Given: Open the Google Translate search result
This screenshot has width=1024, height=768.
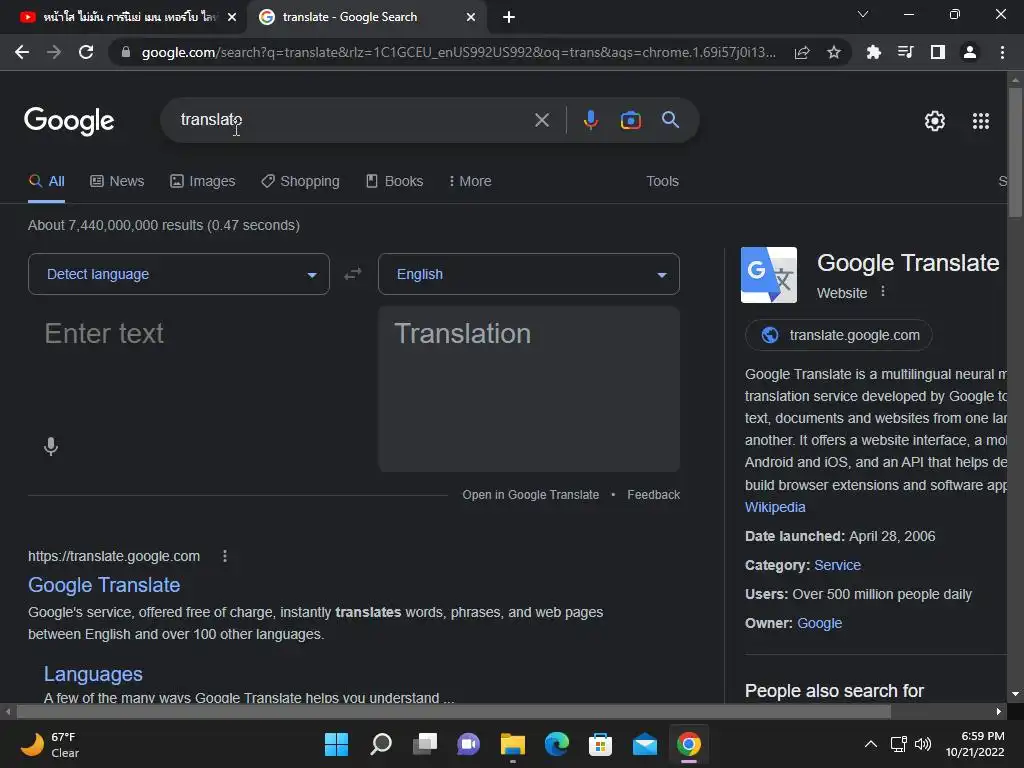Looking at the screenshot, I should (104, 585).
